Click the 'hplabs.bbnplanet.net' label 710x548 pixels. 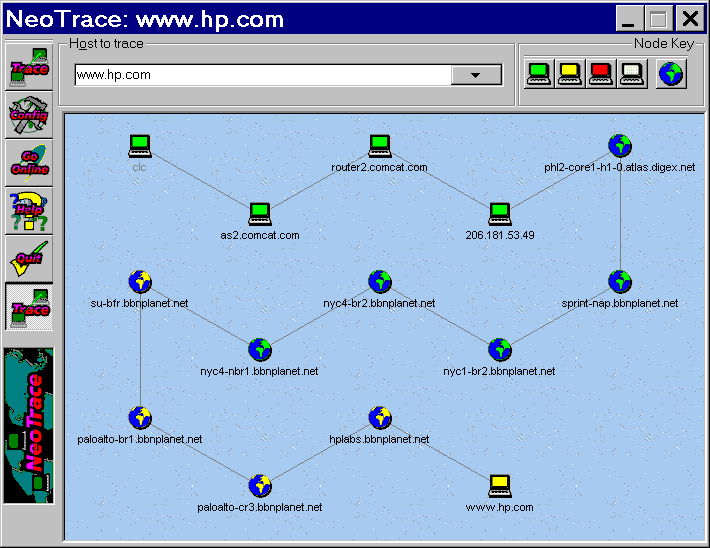379,439
